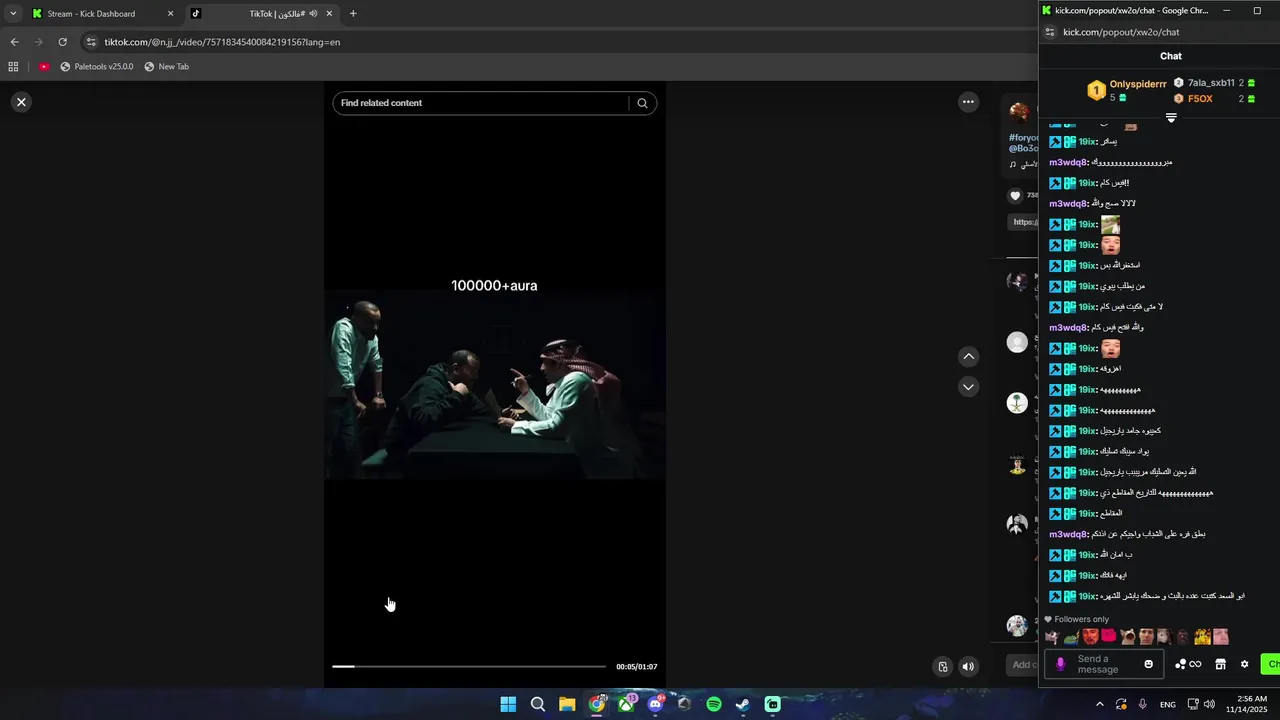Click the search magnifier in Find related content
This screenshot has height=720, width=1280.
642,103
